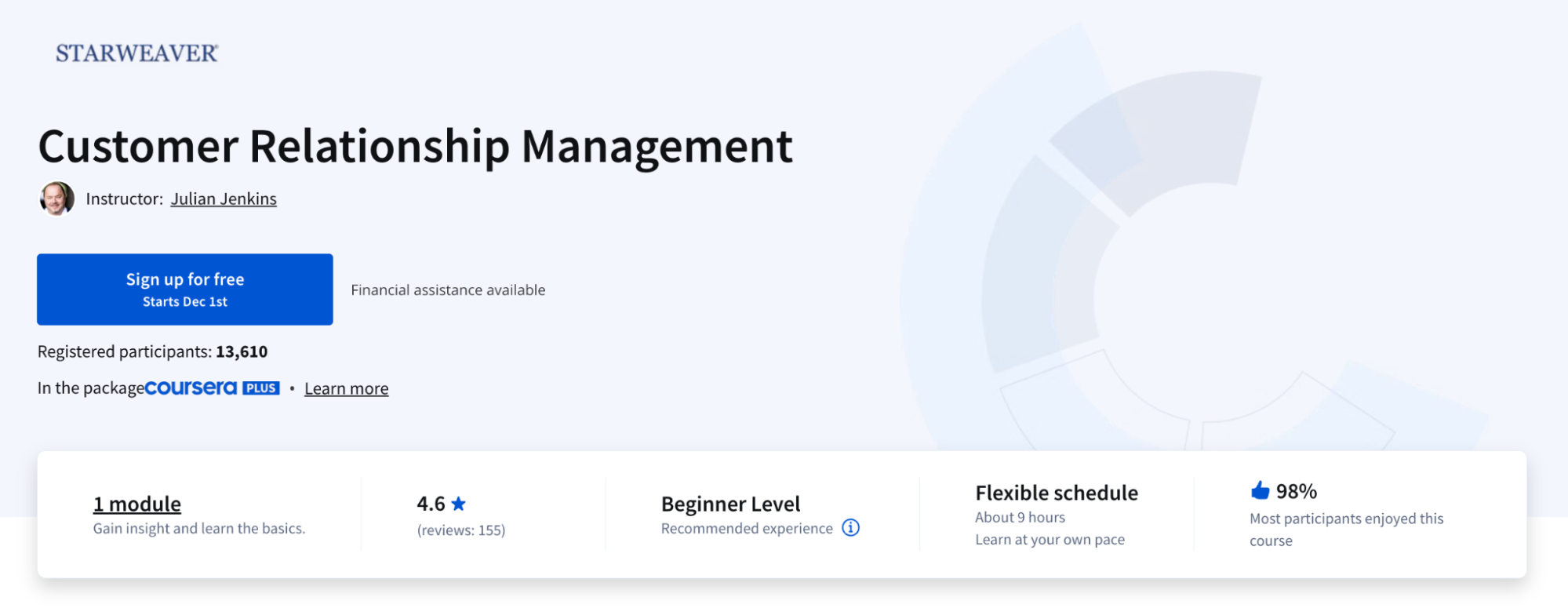Click the thumbs up icon
1568x608 pixels.
(x=1260, y=491)
